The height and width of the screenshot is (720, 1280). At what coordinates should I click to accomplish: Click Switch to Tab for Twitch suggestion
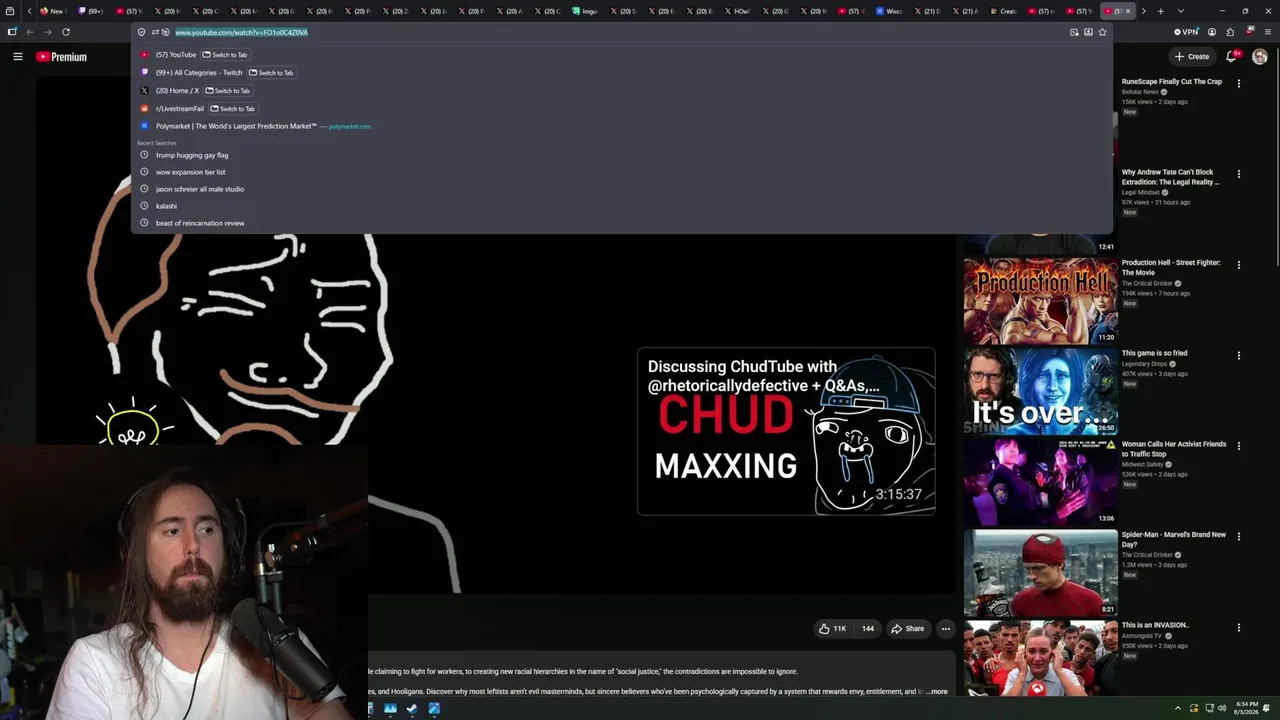coord(271,73)
